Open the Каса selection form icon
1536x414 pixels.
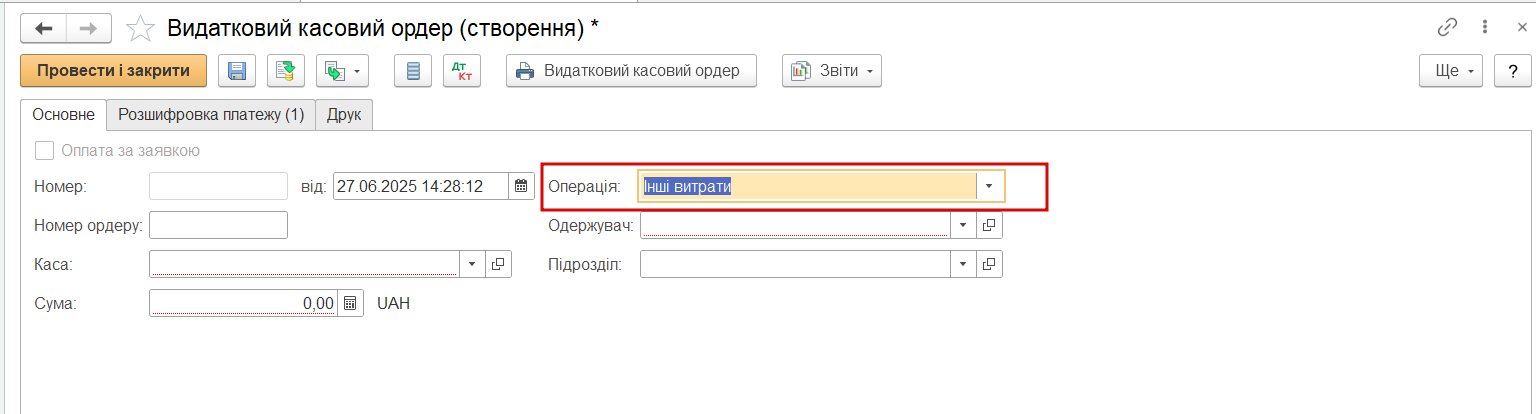coord(499,264)
